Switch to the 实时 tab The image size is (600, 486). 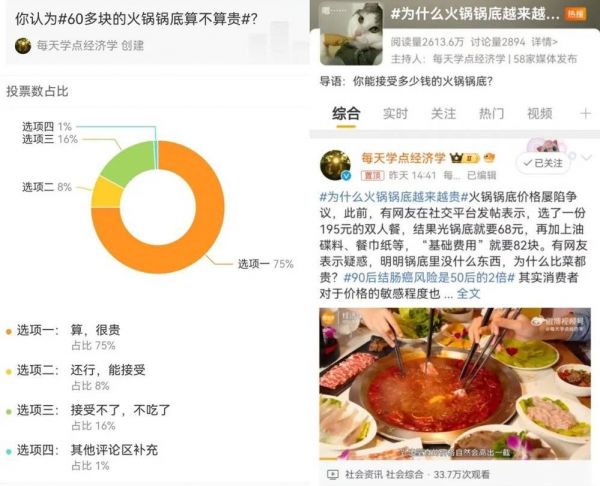click(395, 114)
